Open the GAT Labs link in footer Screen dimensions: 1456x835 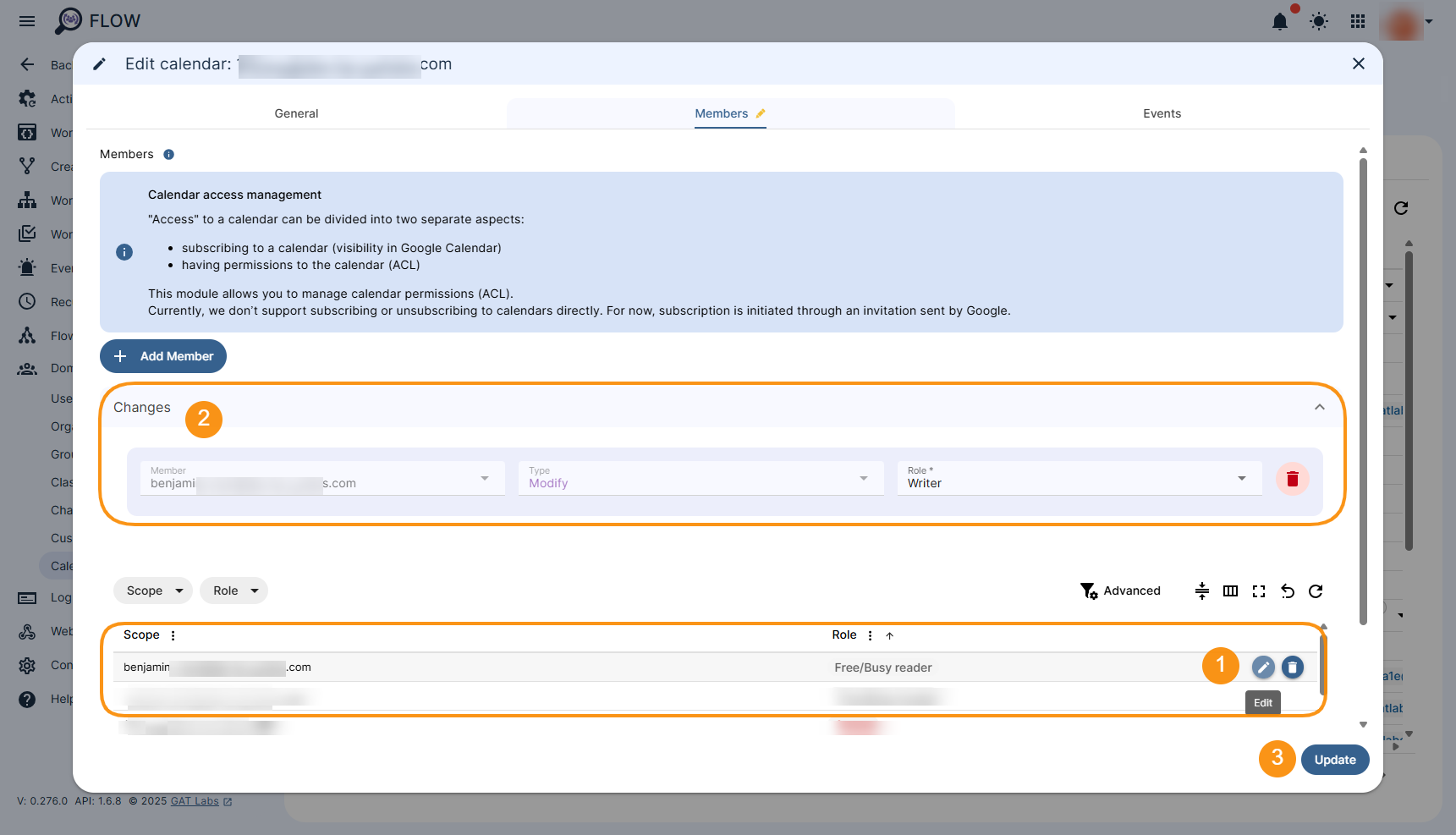(195, 800)
